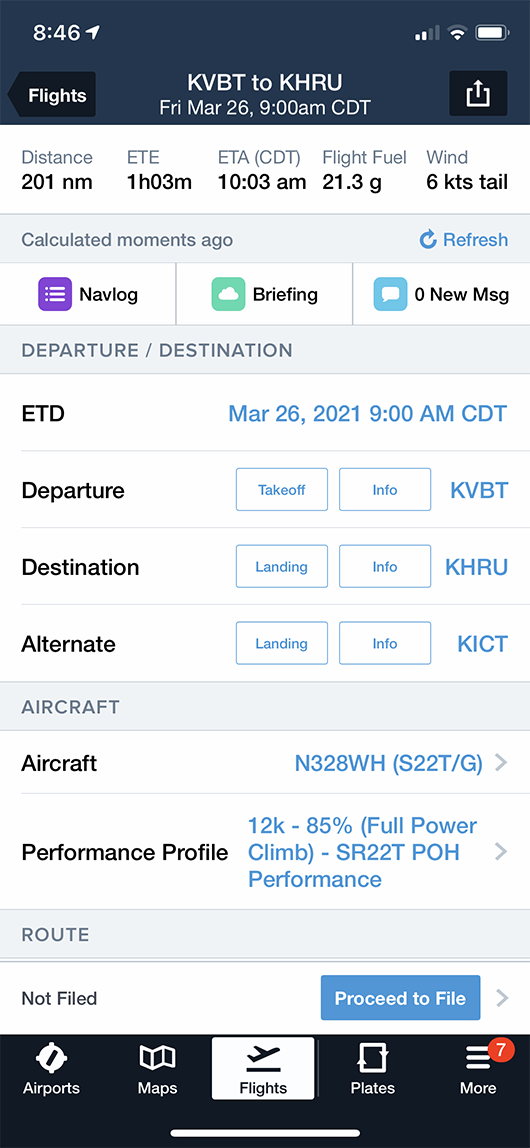Open Info for Alternate KICT
Viewport: 530px width, 1148px height.
click(x=385, y=644)
